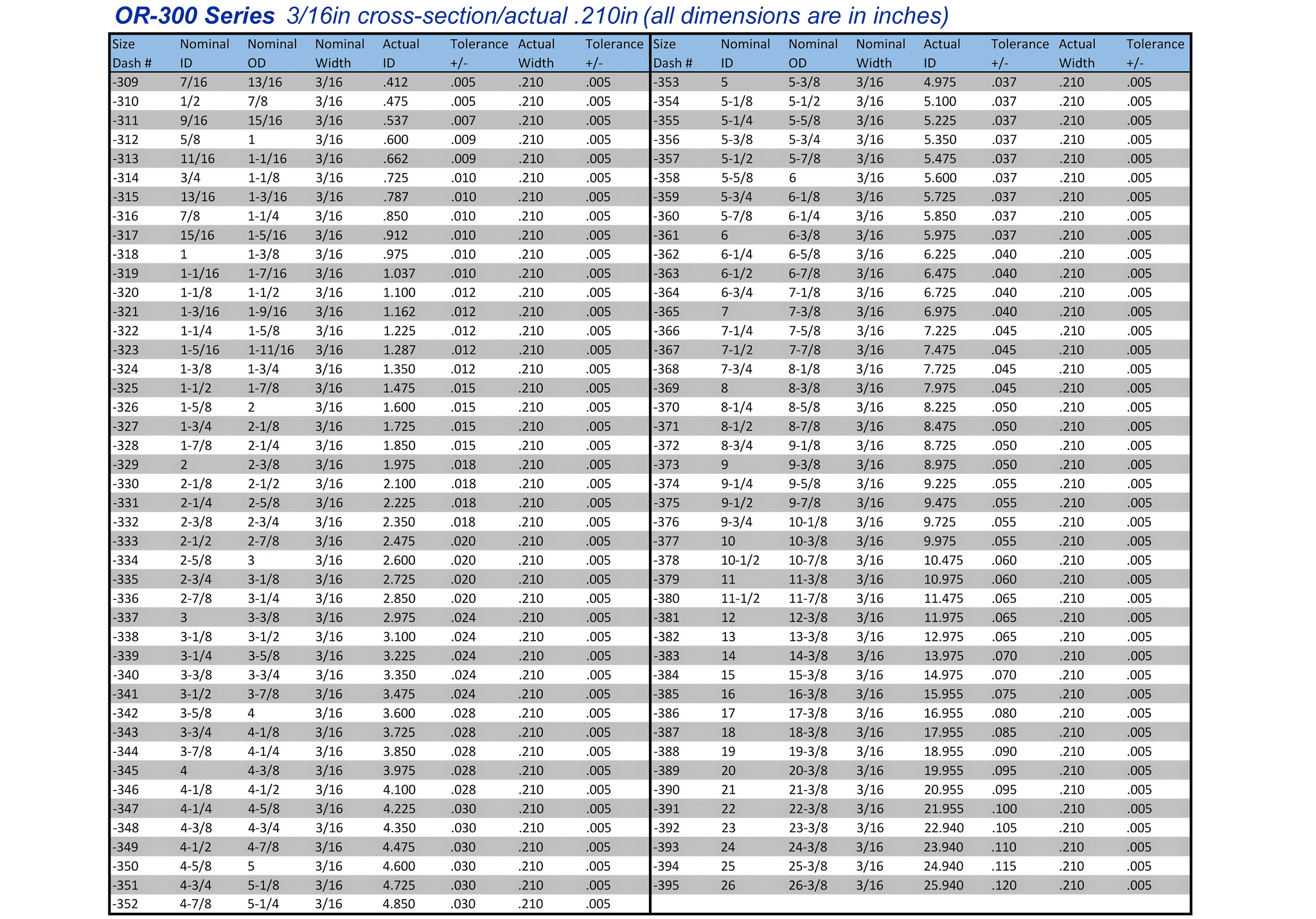The height and width of the screenshot is (919, 1316).
Task: Select the -353 dash size cell
Action: (666, 82)
